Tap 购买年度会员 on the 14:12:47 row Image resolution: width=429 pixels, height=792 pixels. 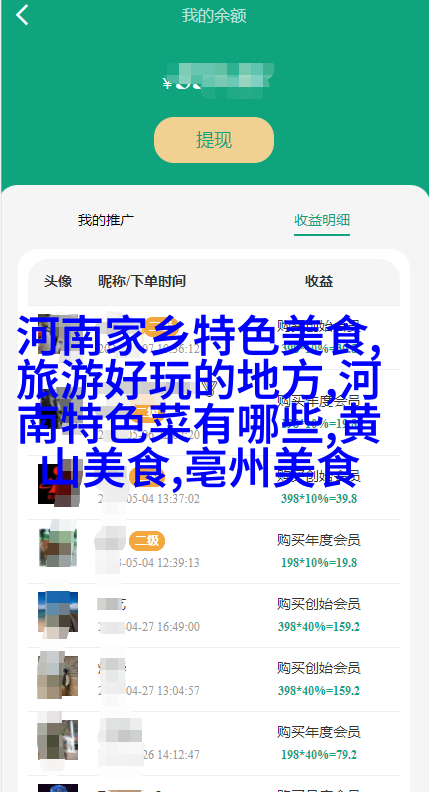pos(318,732)
